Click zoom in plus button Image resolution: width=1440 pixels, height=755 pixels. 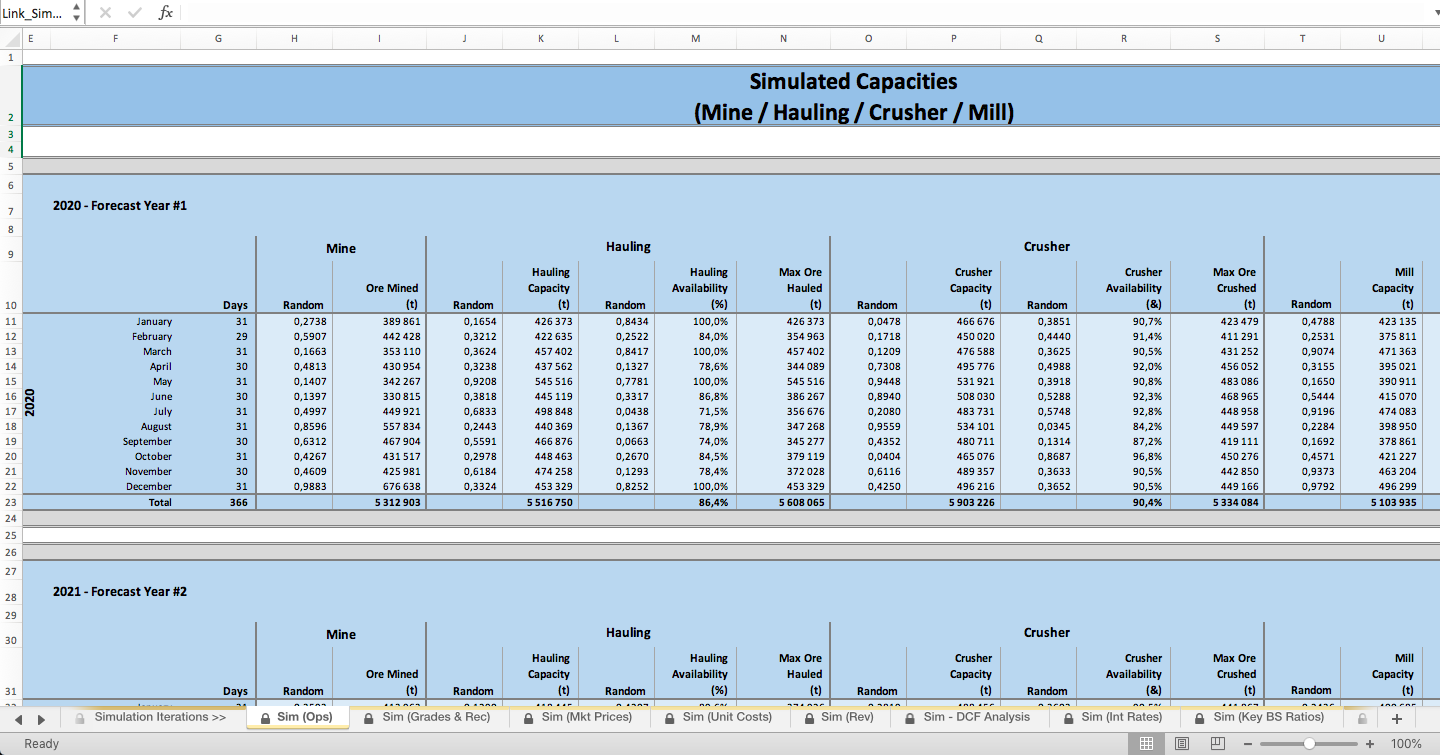tap(1370, 744)
